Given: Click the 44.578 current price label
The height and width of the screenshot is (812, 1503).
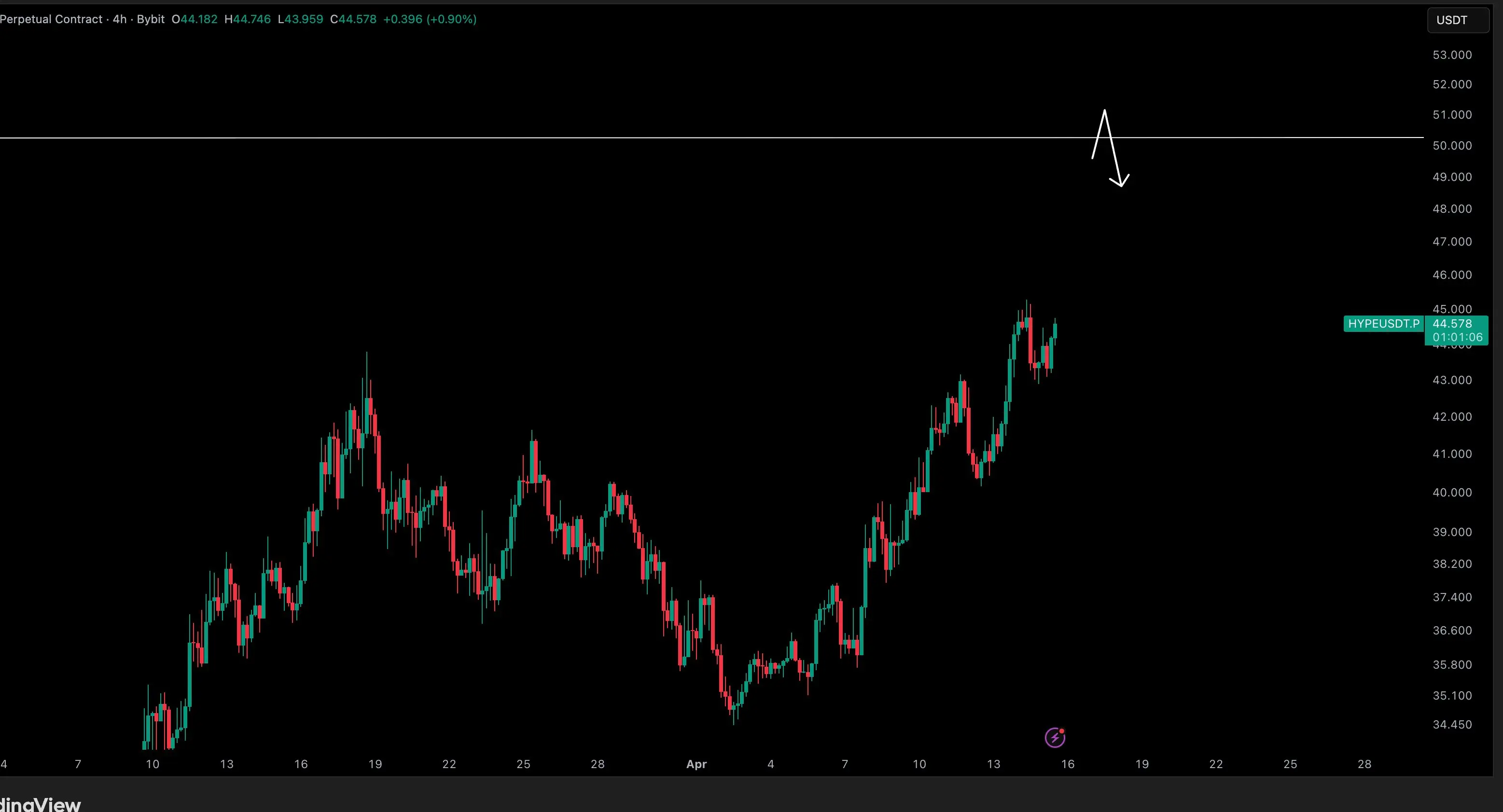Looking at the screenshot, I should click(x=1452, y=324).
